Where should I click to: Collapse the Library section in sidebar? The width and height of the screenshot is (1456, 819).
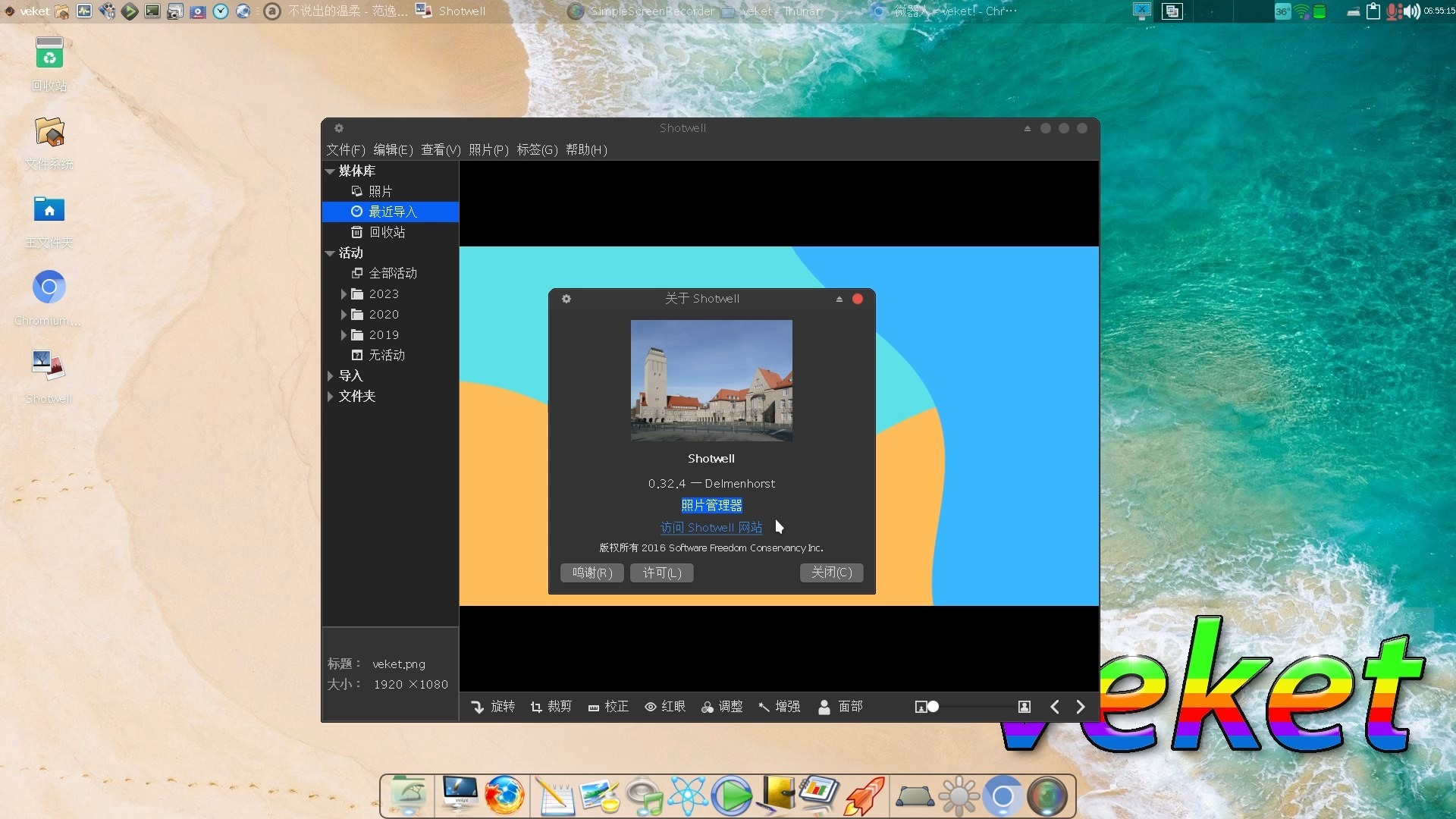click(330, 171)
